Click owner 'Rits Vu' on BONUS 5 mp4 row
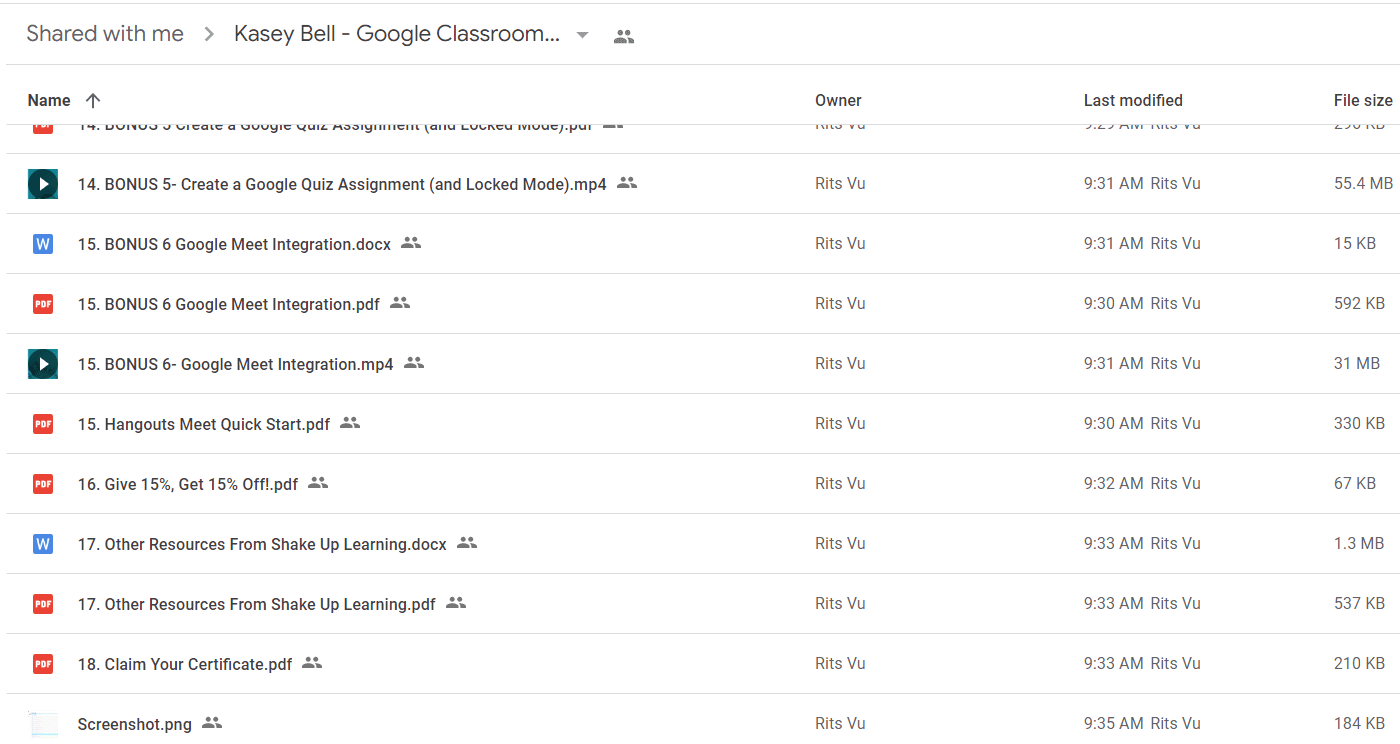 [840, 184]
